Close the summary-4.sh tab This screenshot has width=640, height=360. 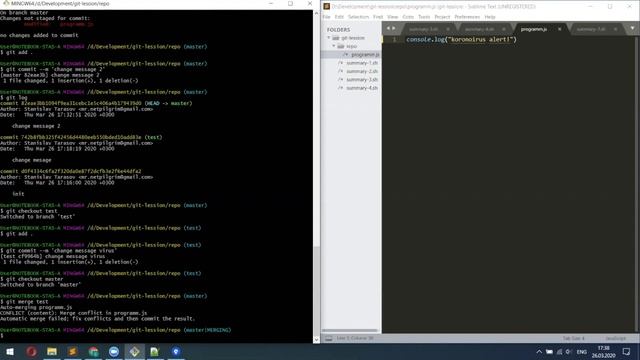tap(504, 29)
